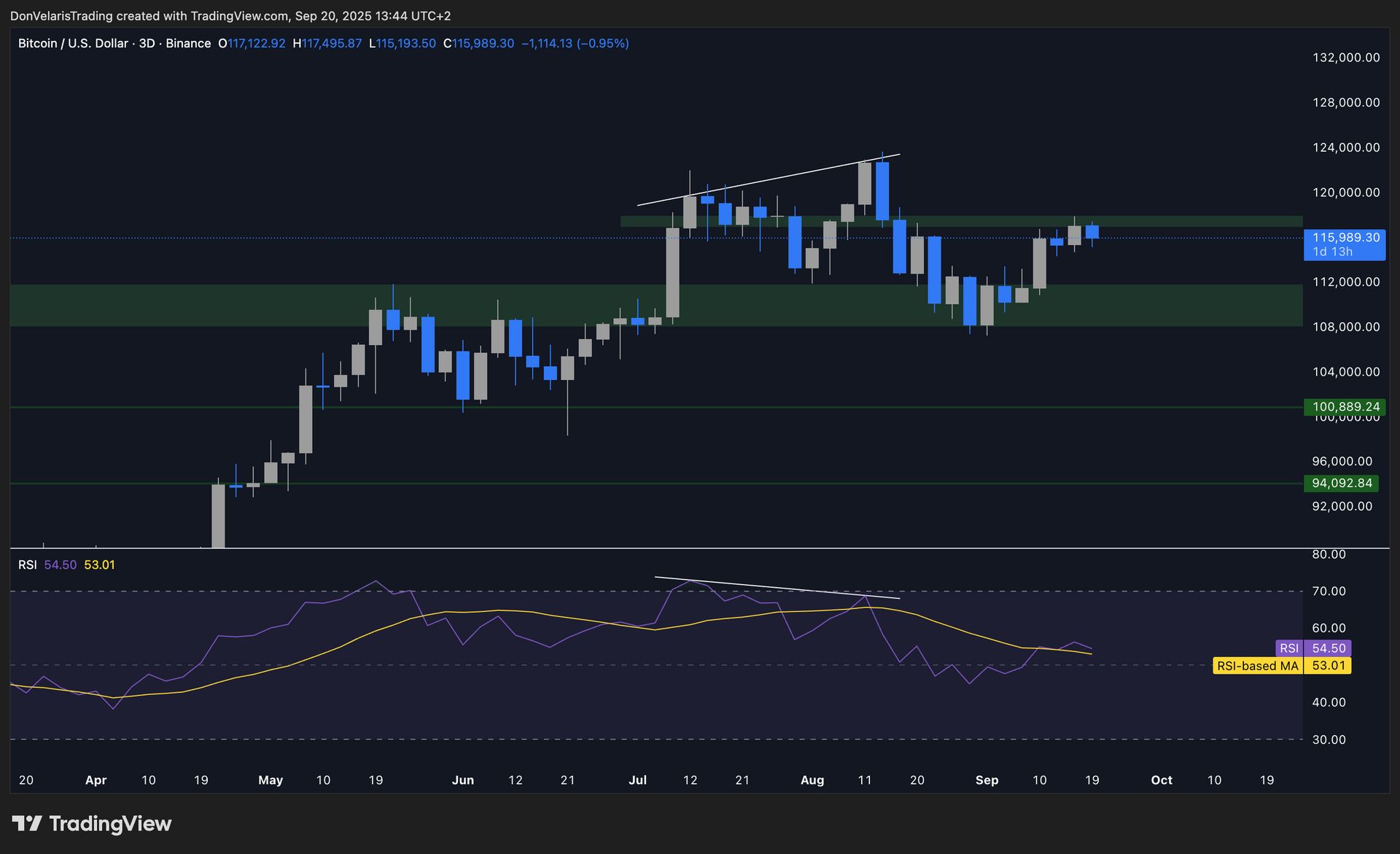Click the RSI indicator legend title
Screen dimensions: 1400x854
[28, 565]
